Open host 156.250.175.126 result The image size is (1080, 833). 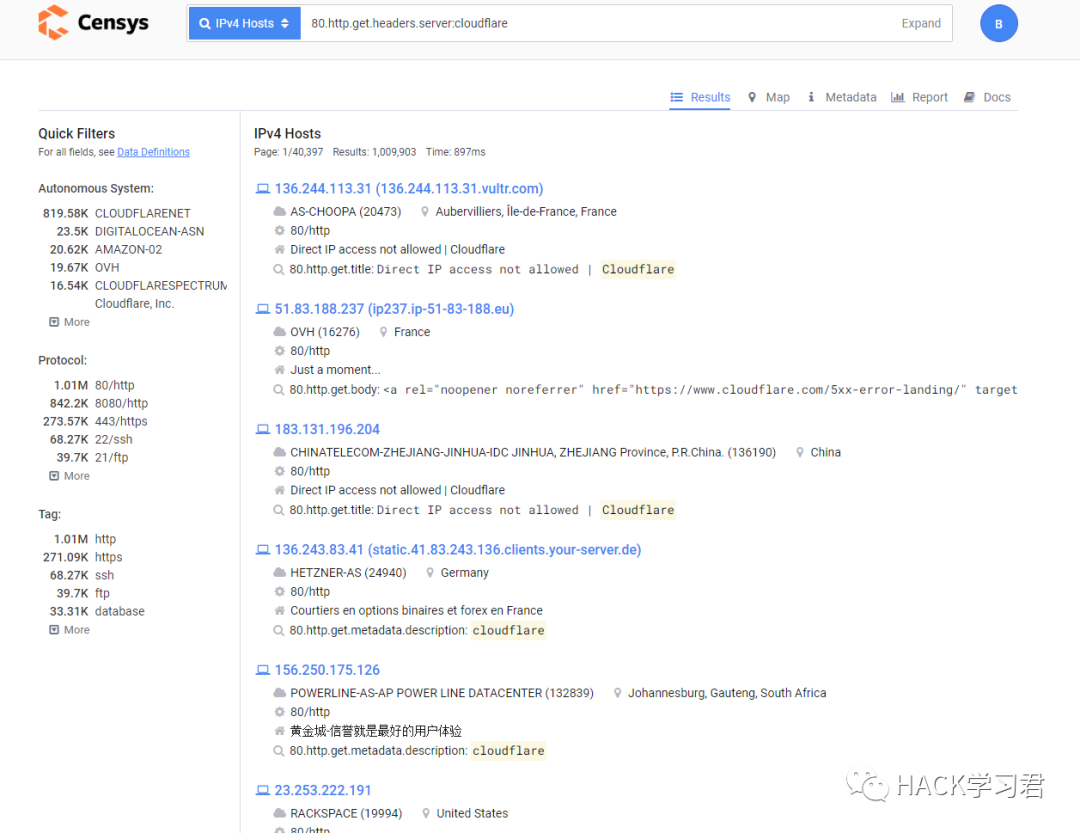[327, 670]
